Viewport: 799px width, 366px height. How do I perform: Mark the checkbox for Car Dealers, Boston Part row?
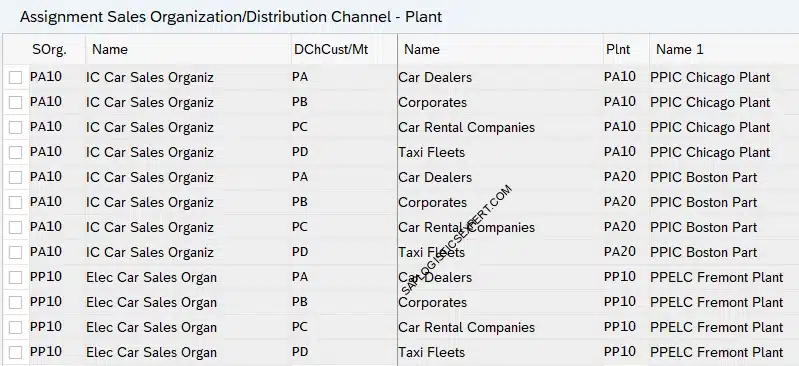click(15, 177)
